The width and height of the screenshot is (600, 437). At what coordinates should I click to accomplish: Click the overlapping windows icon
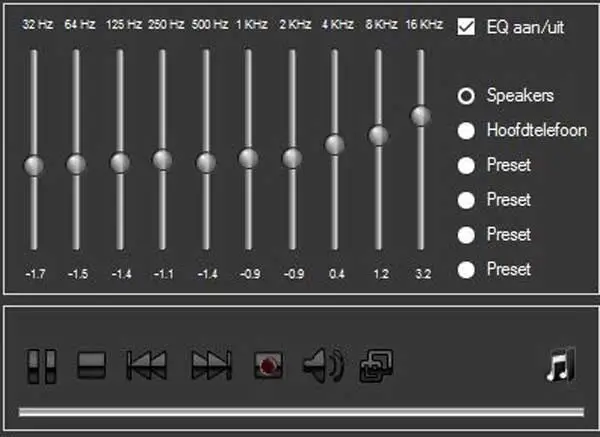(x=377, y=365)
